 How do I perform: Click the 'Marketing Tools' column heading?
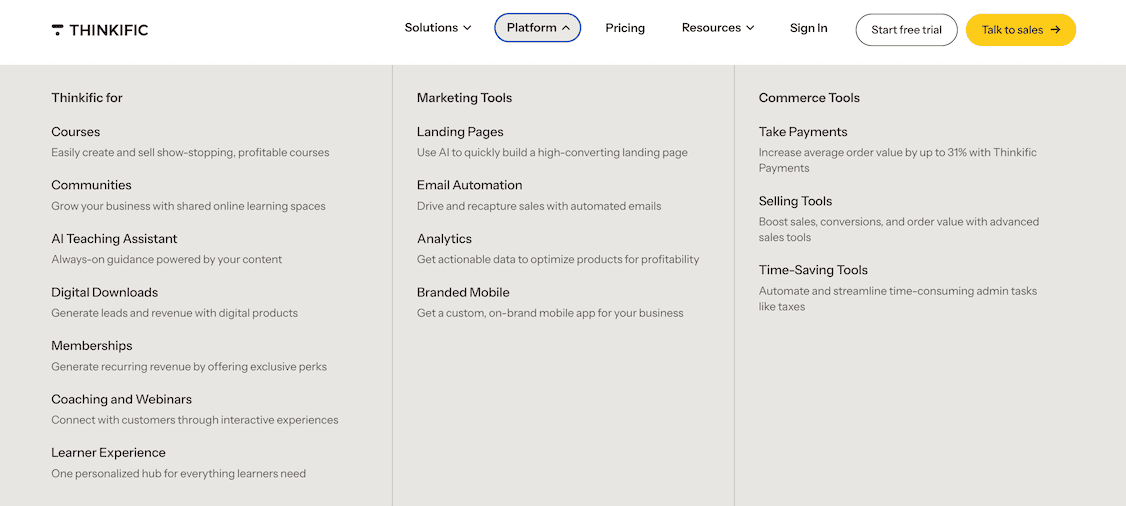pyautogui.click(x=465, y=98)
